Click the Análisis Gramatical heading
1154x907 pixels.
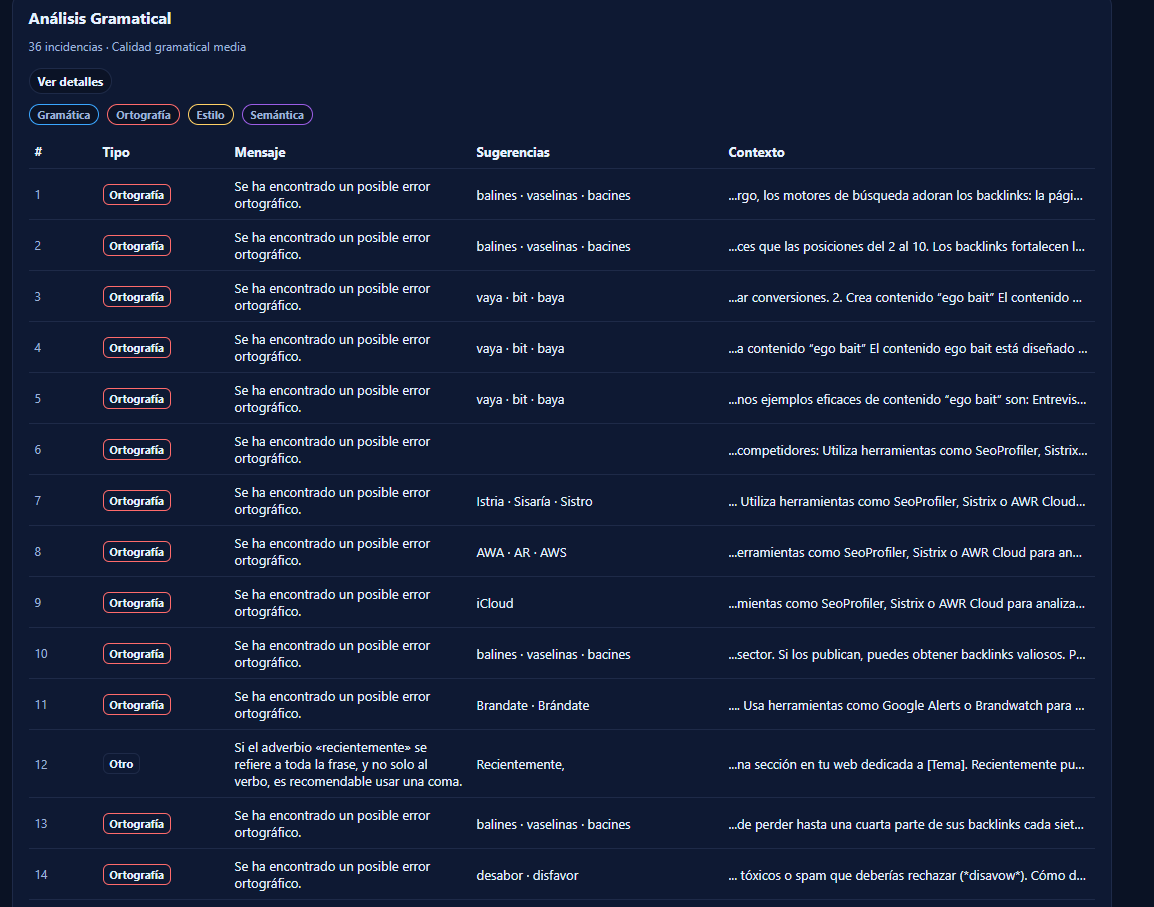coord(100,18)
